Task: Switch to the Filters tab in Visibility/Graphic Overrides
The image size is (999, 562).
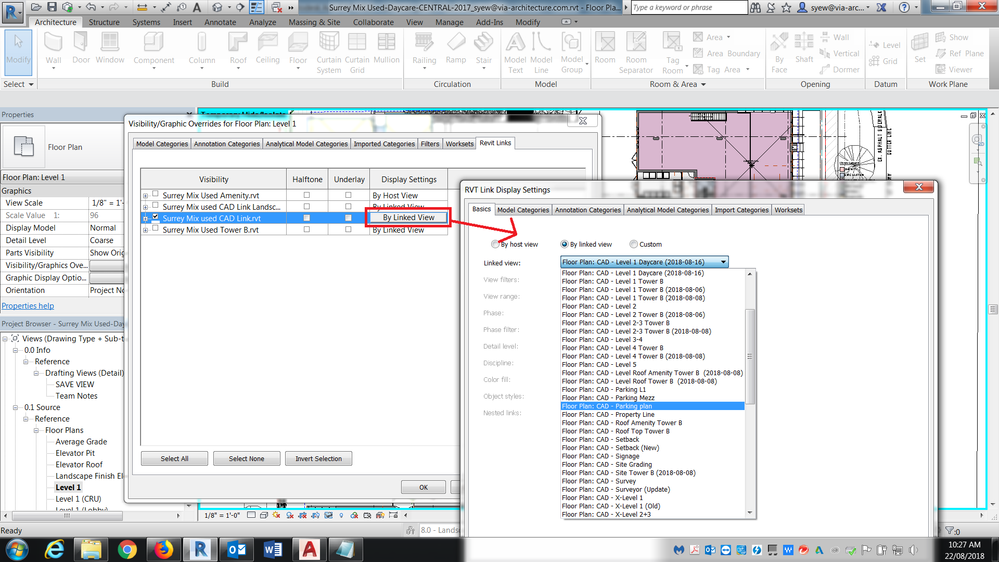Action: click(x=430, y=144)
